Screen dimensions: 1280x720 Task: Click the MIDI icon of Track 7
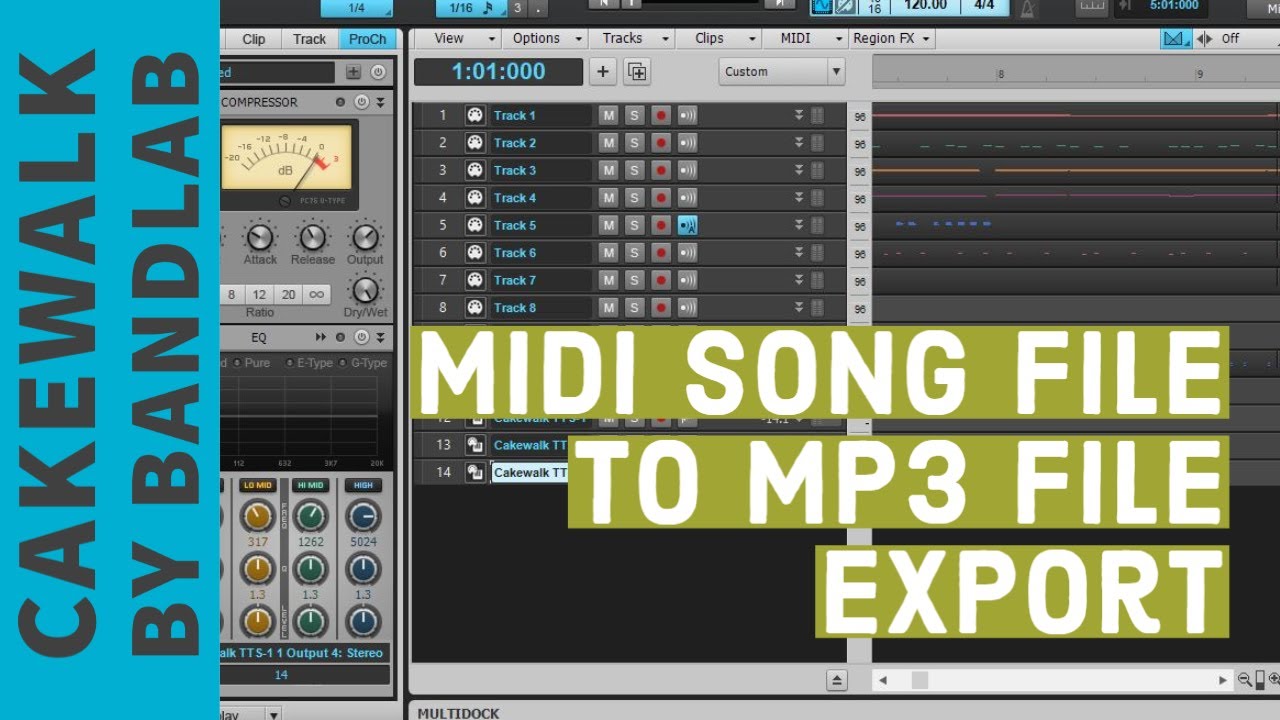coord(475,280)
